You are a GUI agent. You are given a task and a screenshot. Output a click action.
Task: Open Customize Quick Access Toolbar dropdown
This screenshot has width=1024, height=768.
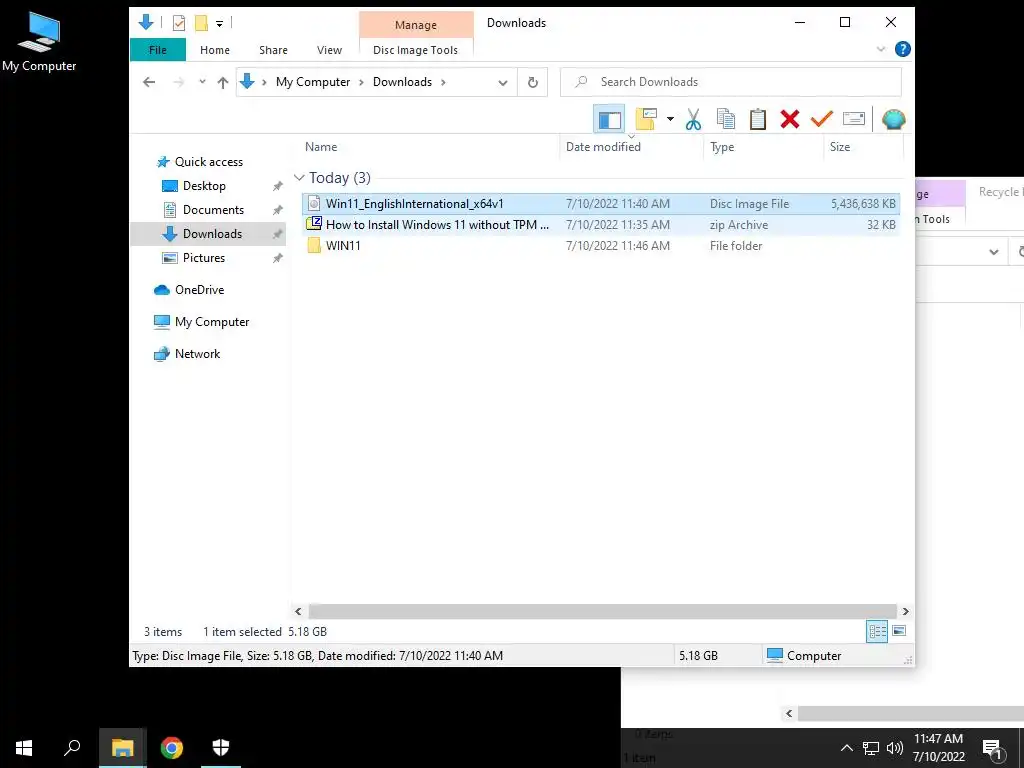219,24
